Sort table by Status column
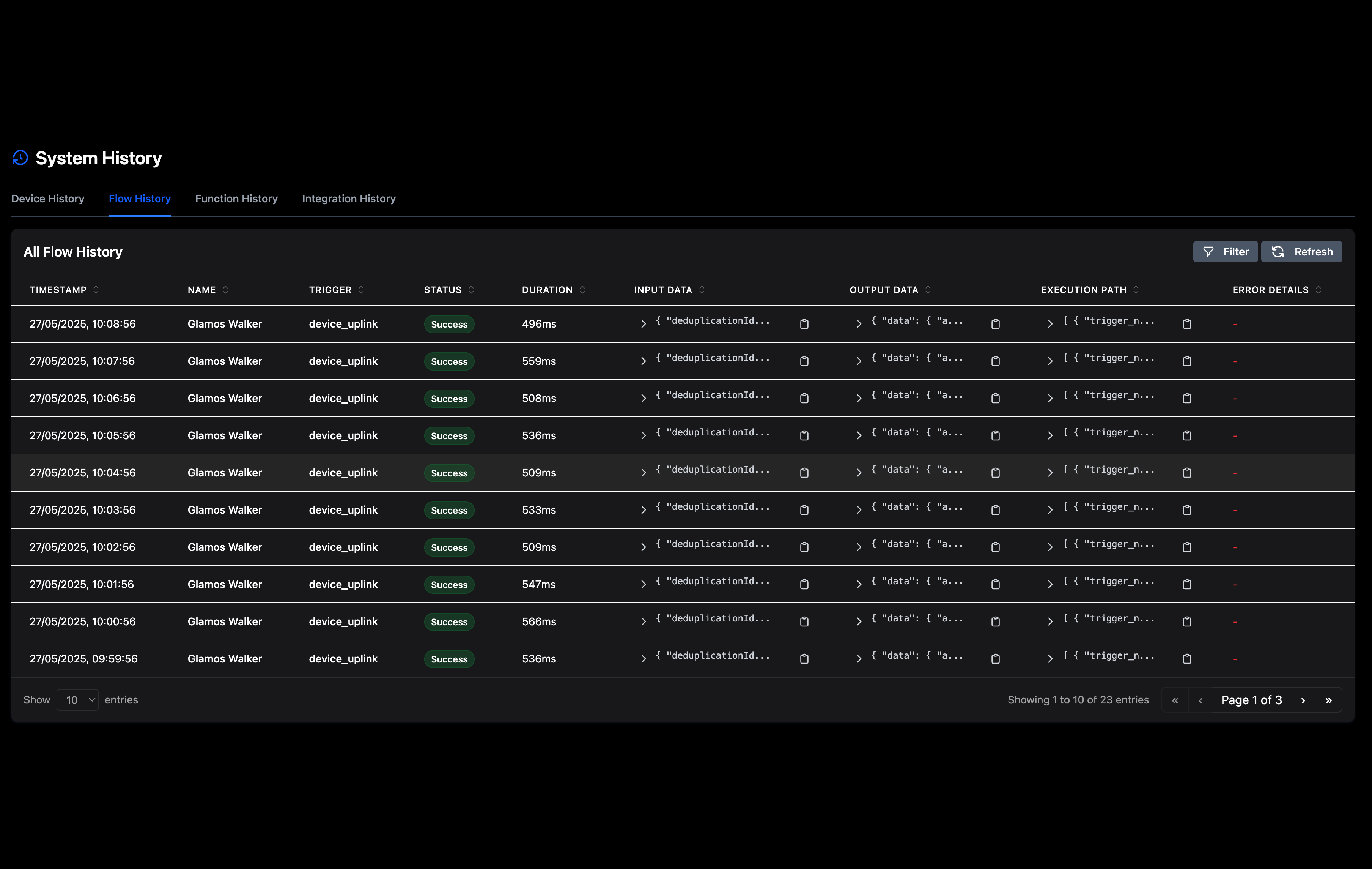1372x869 pixels. coord(470,290)
